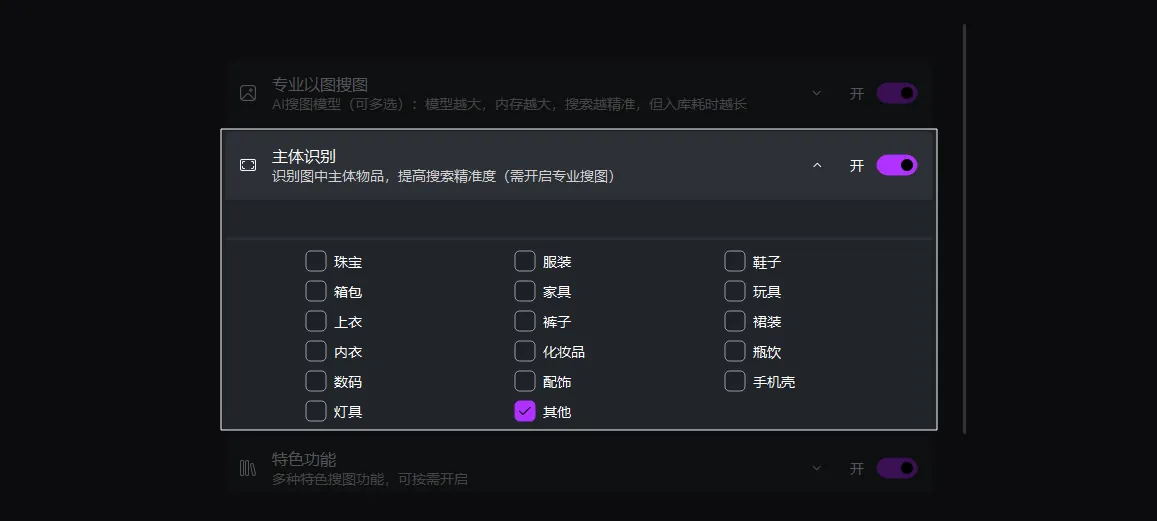Click the 主体识别 section title
The height and width of the screenshot is (521, 1157).
304,156
